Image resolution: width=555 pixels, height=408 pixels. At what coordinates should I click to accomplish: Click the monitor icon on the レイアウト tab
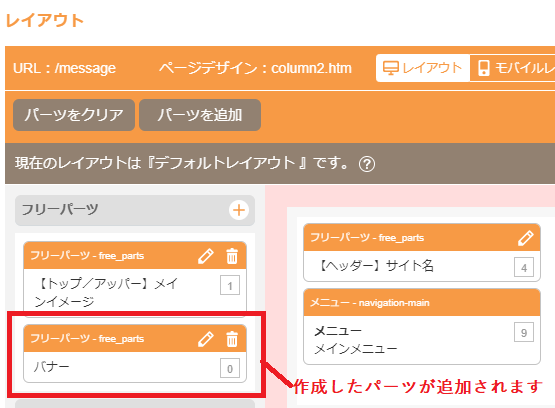pyautogui.click(x=391, y=68)
